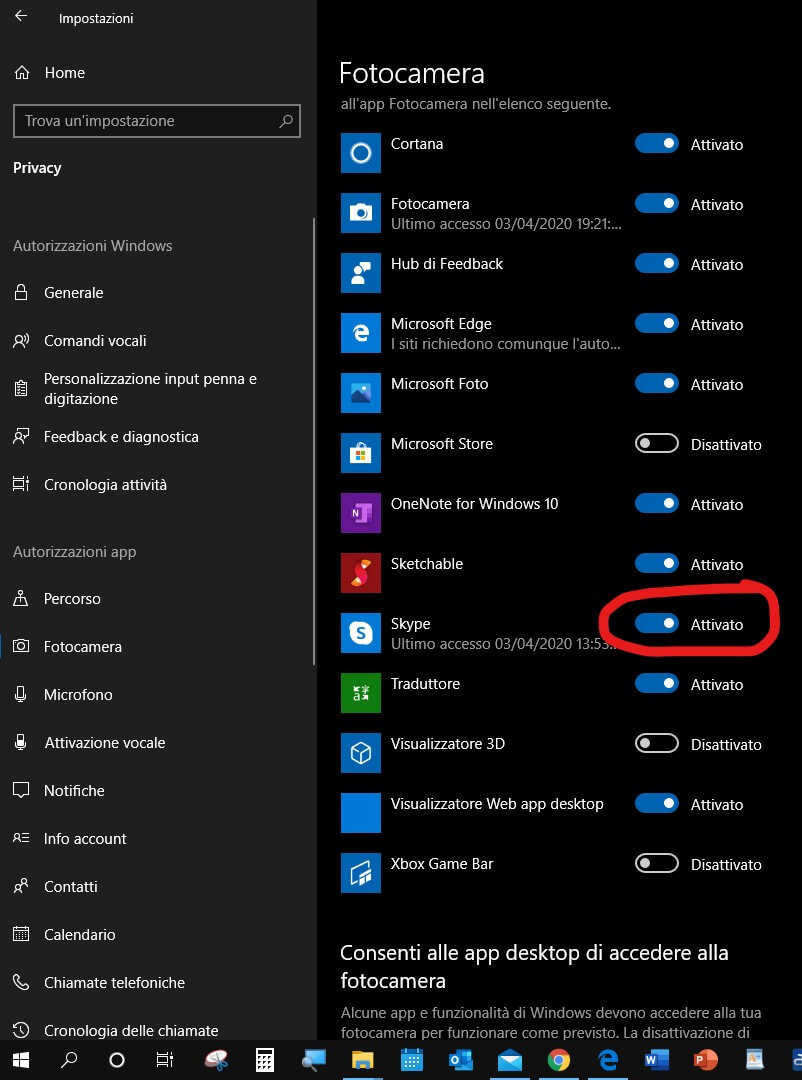Click the OneNote for Windows 10 icon
Screen dimensions: 802x1080
pos(360,513)
